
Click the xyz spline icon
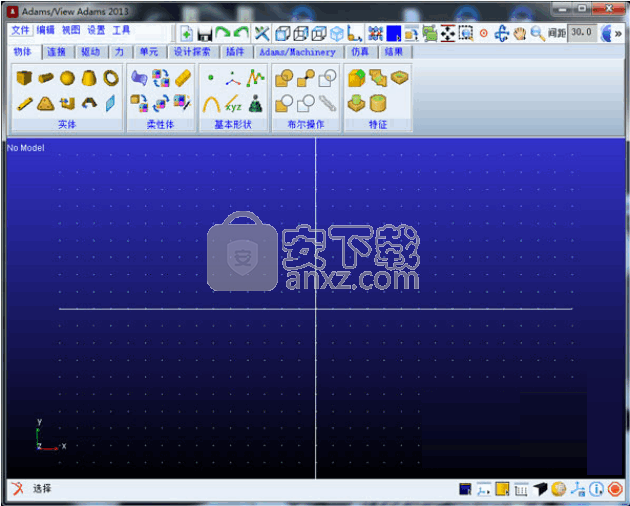[x=233, y=104]
